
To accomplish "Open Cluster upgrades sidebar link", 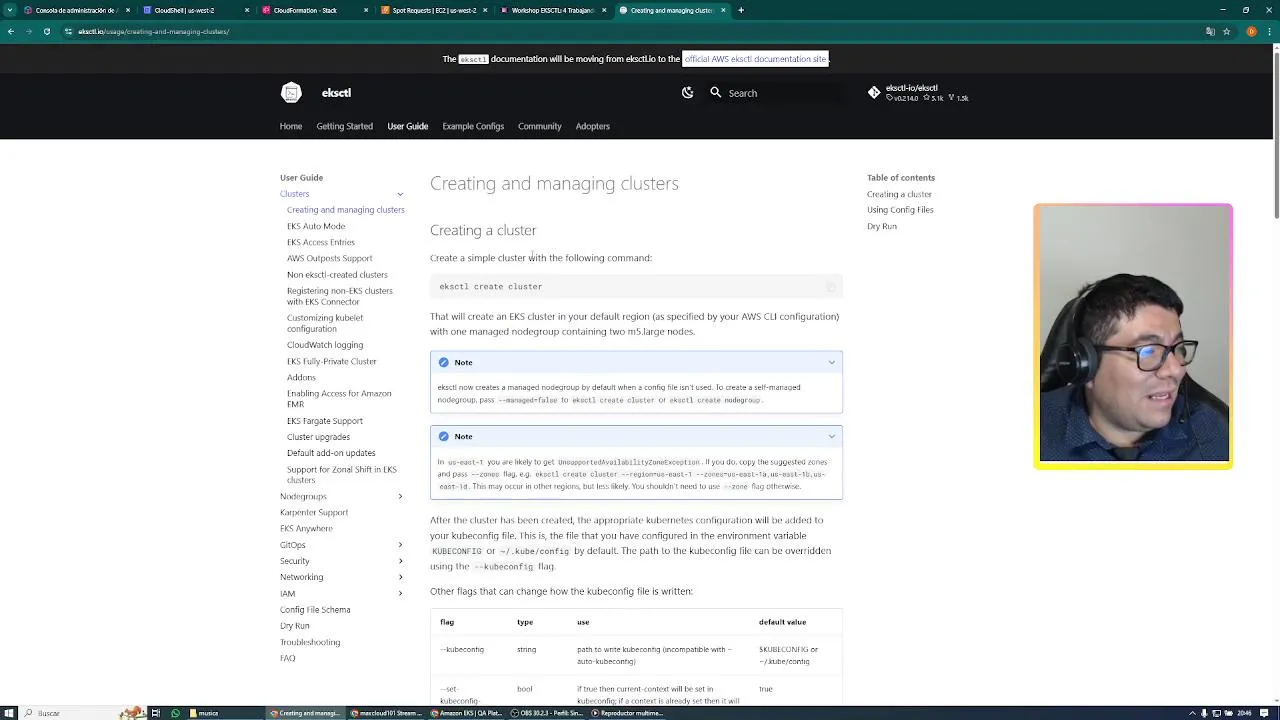I will pyautogui.click(x=318, y=437).
